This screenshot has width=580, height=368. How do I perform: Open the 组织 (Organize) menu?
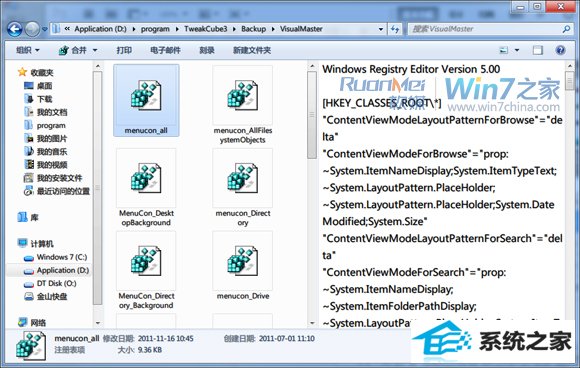pyautogui.click(x=28, y=50)
